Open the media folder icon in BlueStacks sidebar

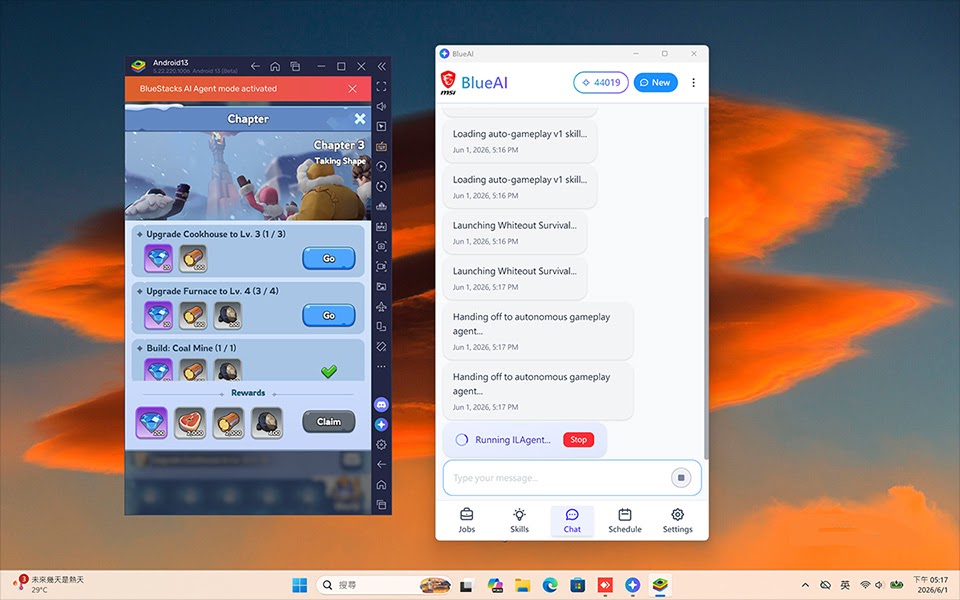click(x=381, y=286)
